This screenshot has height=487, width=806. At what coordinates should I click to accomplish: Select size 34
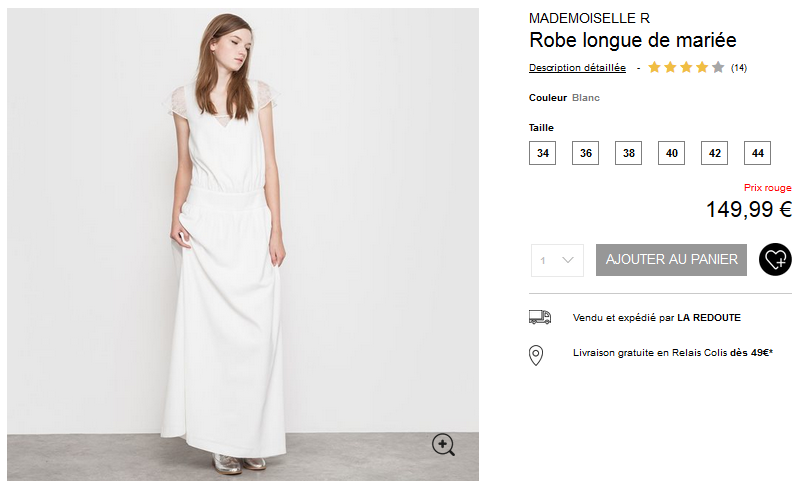tap(542, 153)
